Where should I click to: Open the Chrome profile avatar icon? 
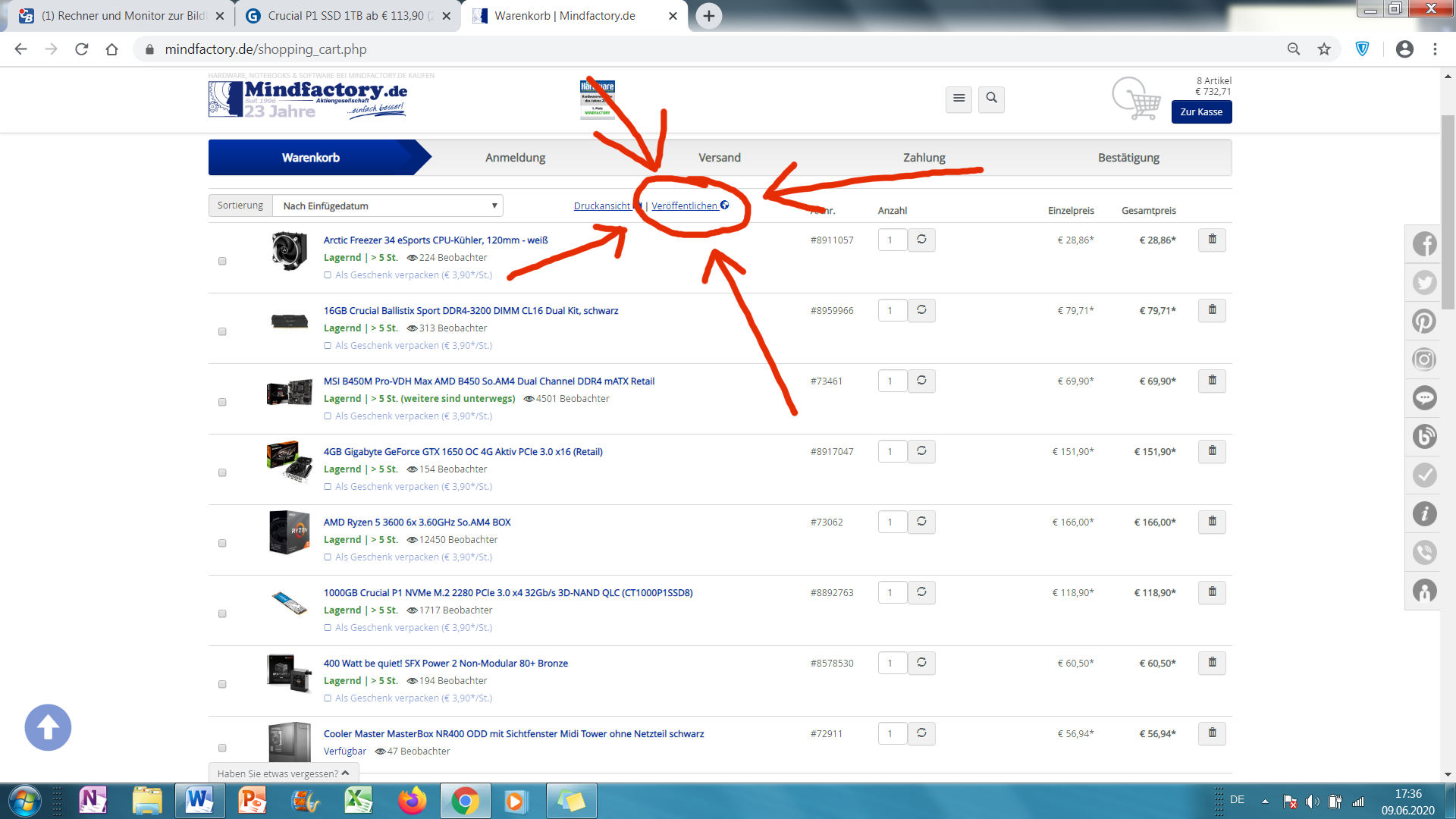1404,49
